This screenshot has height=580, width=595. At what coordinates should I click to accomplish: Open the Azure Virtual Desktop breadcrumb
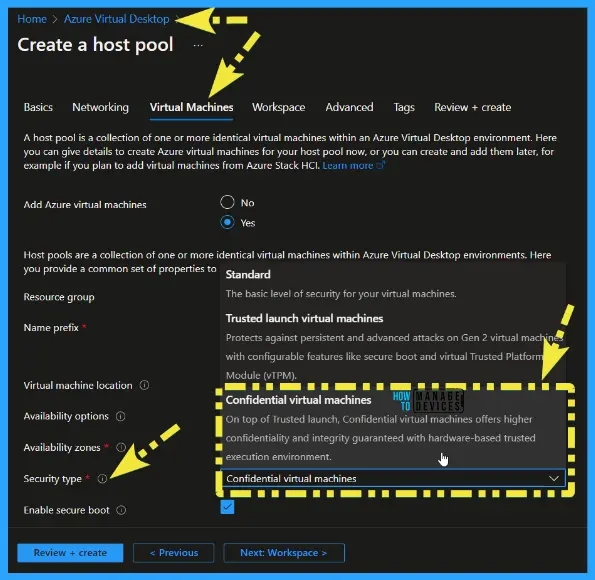pos(116,19)
